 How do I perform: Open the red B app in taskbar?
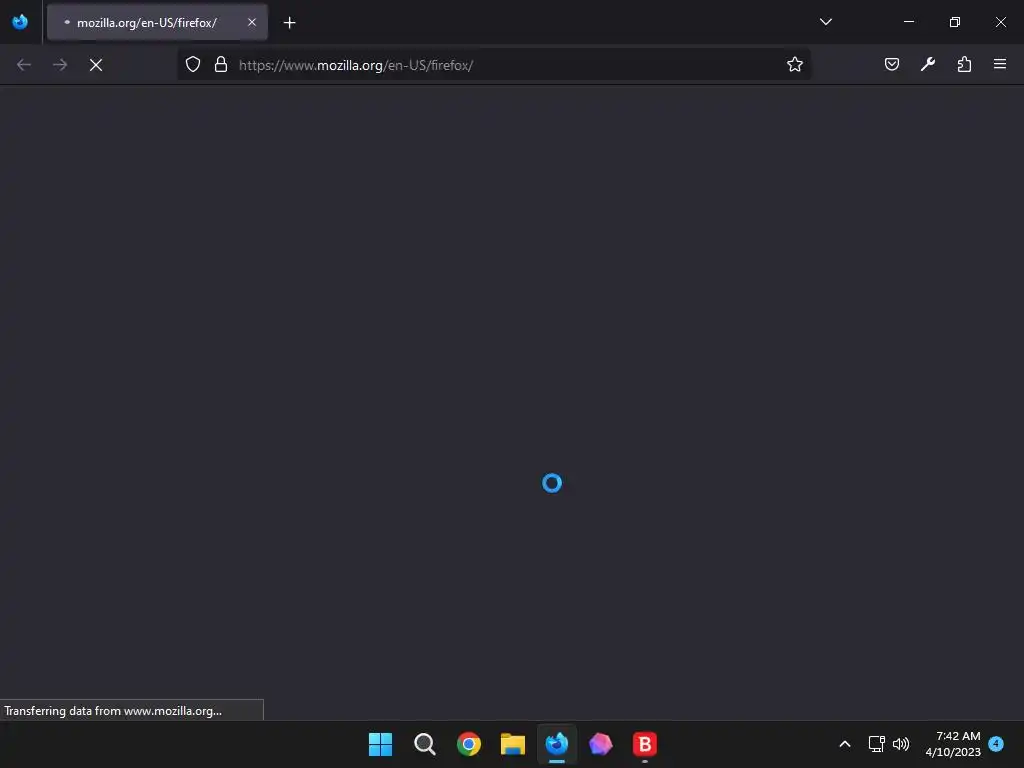(645, 744)
